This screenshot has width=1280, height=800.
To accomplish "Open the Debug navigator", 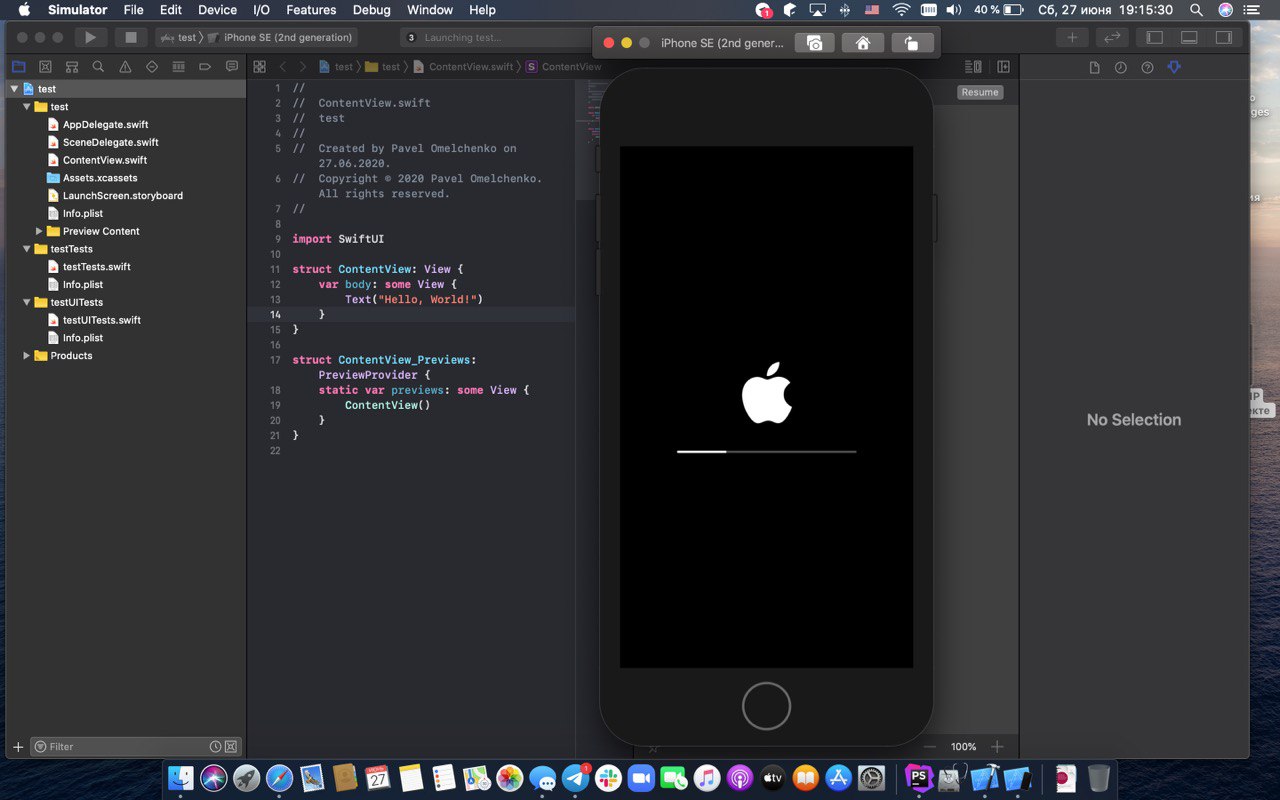I will tap(179, 67).
